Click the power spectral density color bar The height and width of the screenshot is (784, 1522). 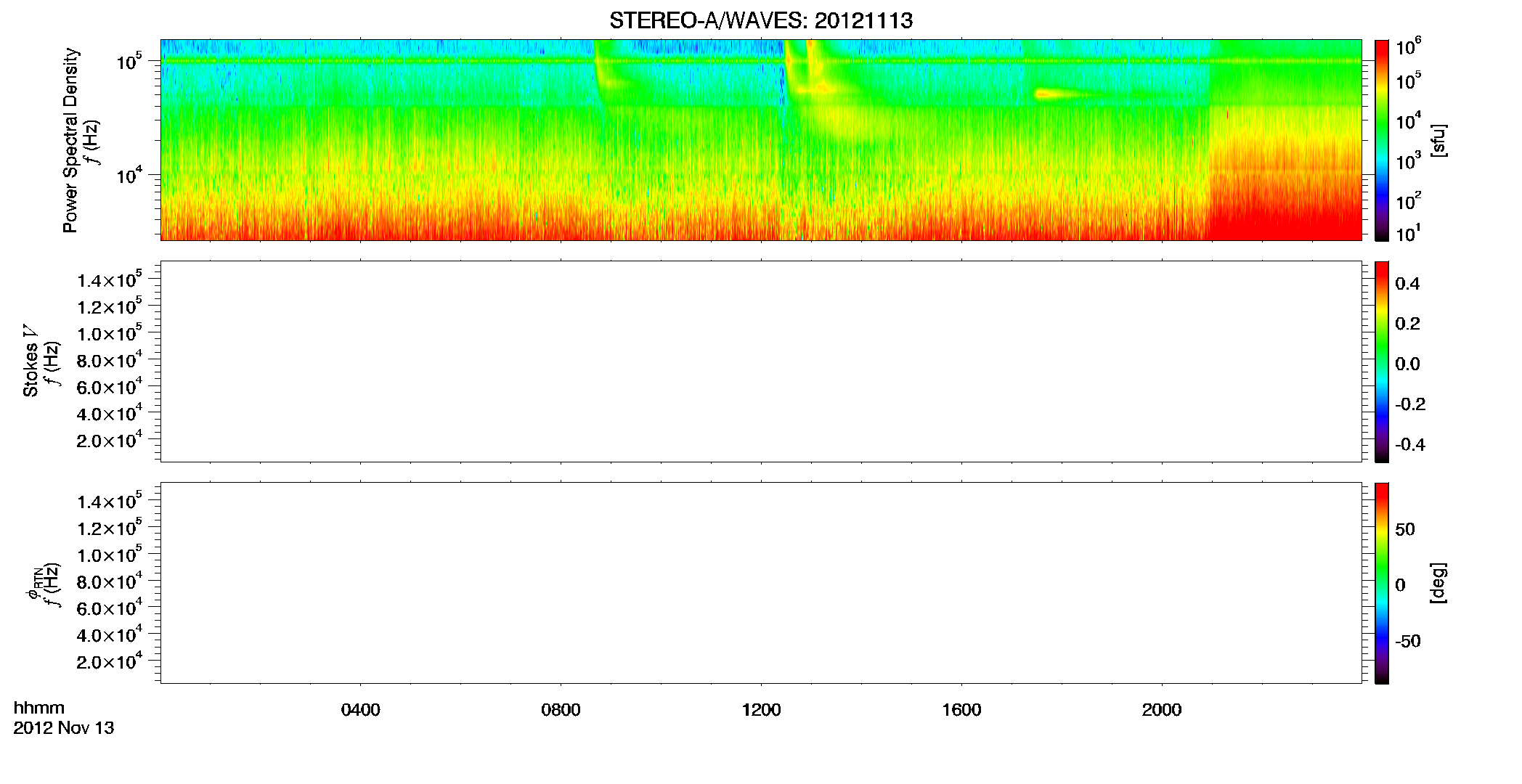tap(1382, 140)
